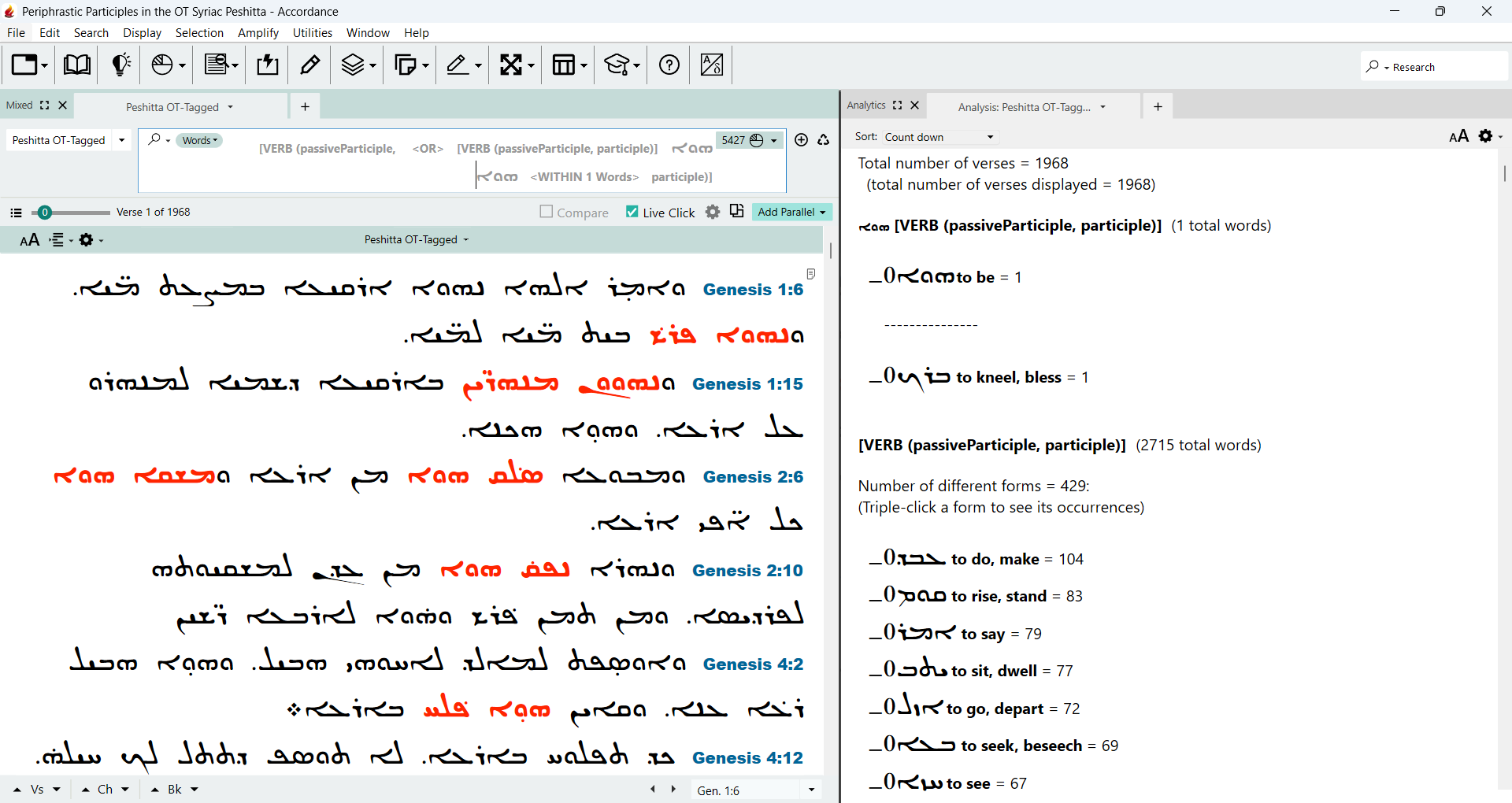
Task: Click the highlighter pen toolbar icon
Action: (310, 65)
